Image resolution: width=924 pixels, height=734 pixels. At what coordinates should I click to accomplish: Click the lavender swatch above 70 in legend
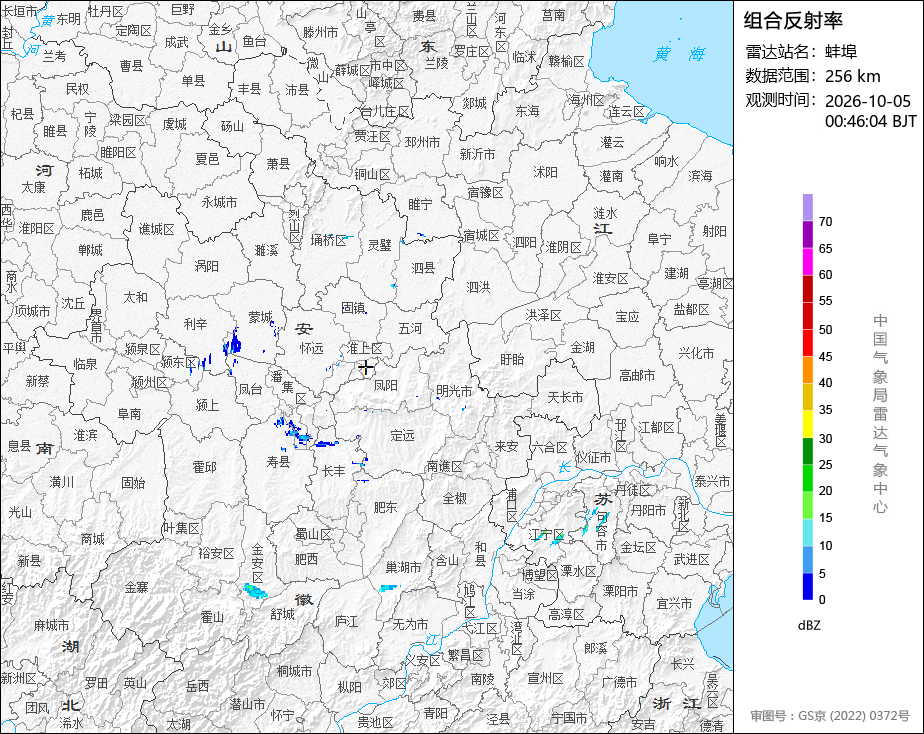808,207
